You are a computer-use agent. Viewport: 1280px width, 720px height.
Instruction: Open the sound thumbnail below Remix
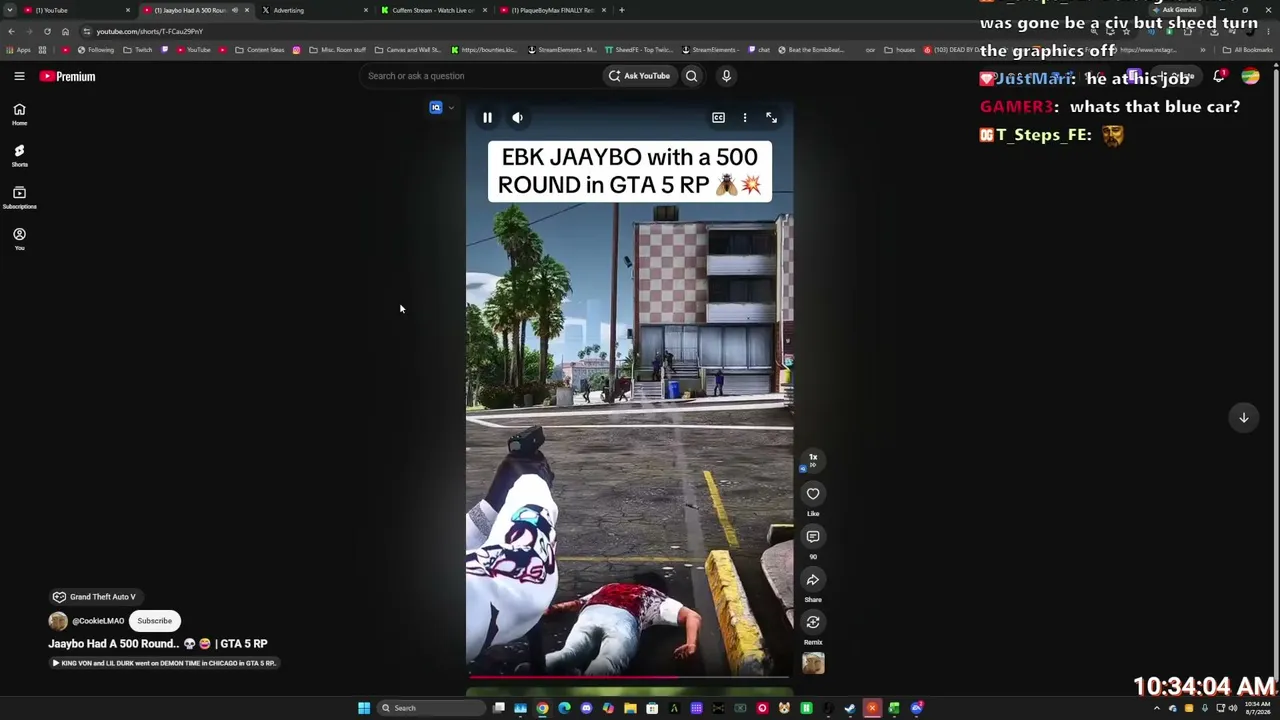(x=813, y=663)
